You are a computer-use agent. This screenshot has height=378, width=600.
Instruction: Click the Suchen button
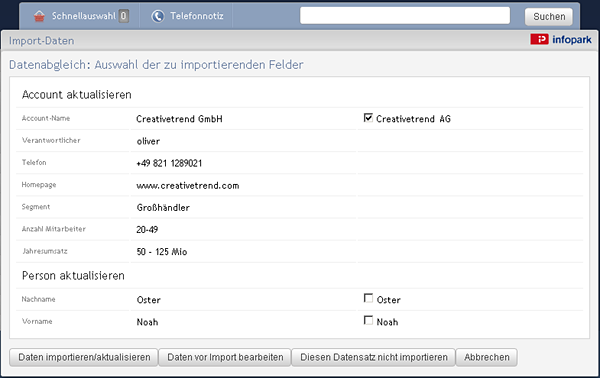click(549, 16)
